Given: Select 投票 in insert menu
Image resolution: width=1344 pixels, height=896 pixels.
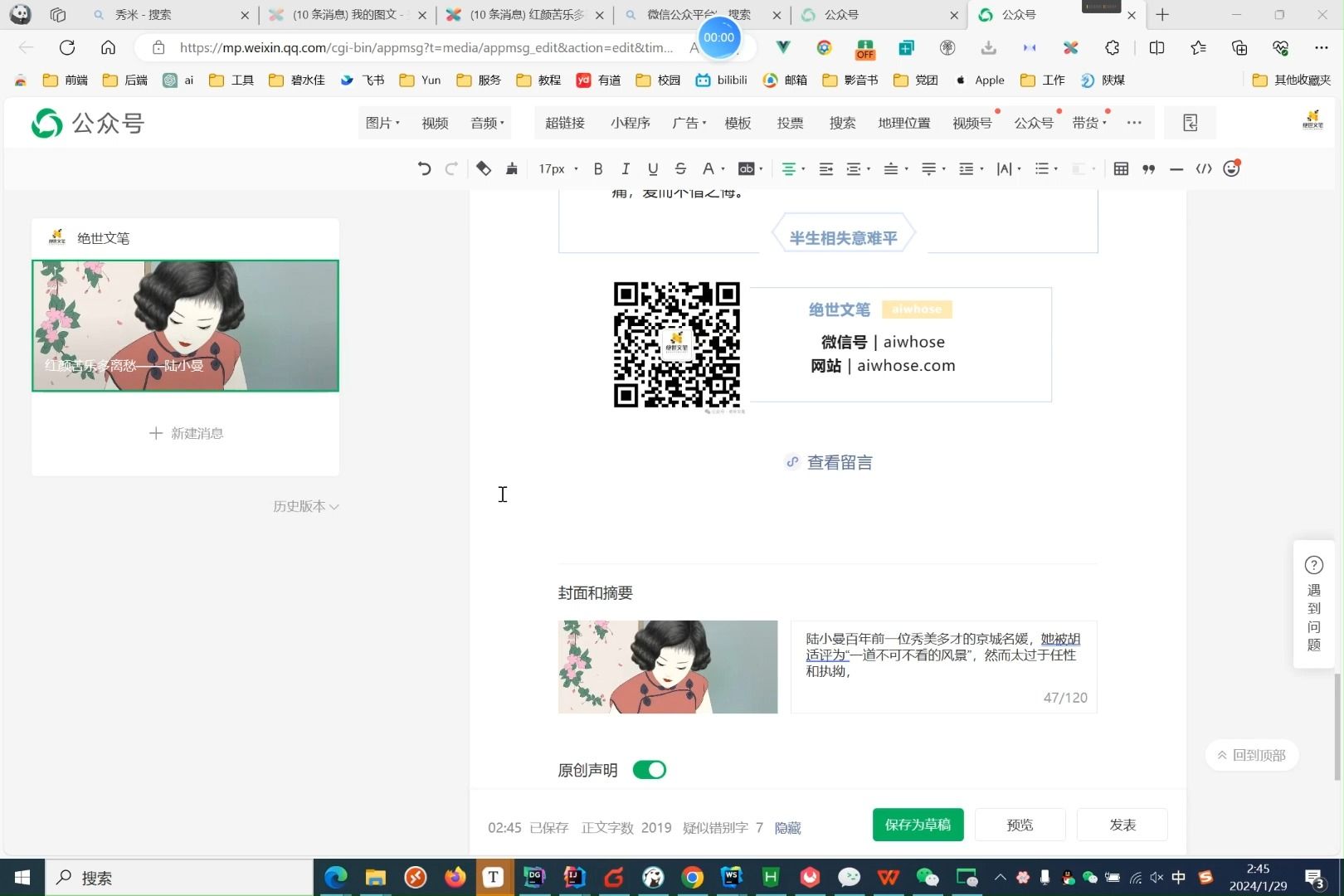Looking at the screenshot, I should click(790, 123).
